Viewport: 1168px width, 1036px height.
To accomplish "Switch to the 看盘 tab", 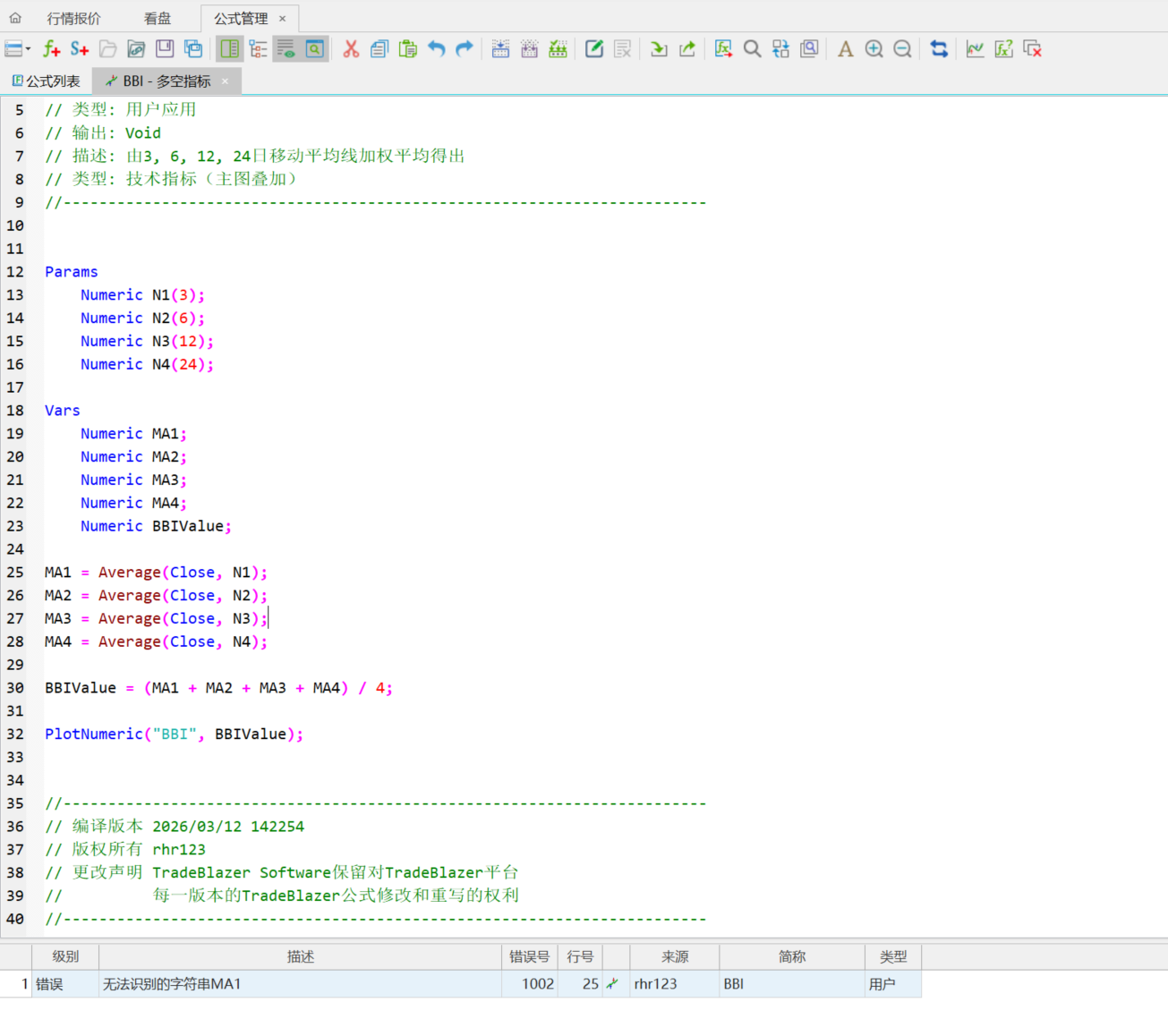I will pyautogui.click(x=158, y=18).
